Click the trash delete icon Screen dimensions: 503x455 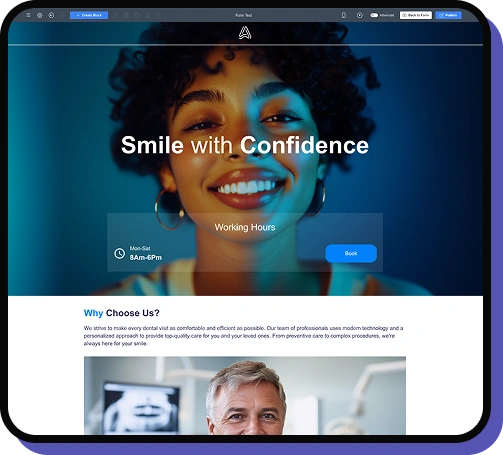[127, 15]
